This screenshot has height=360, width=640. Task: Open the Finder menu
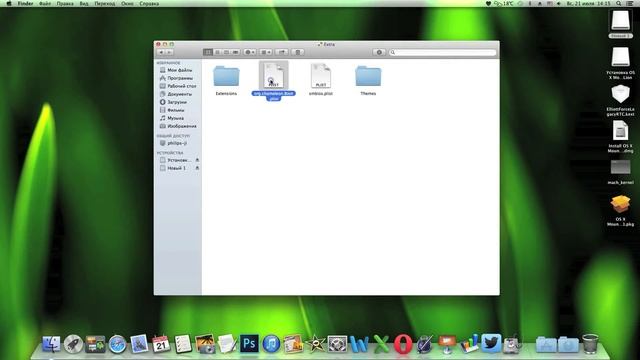tap(25, 3)
